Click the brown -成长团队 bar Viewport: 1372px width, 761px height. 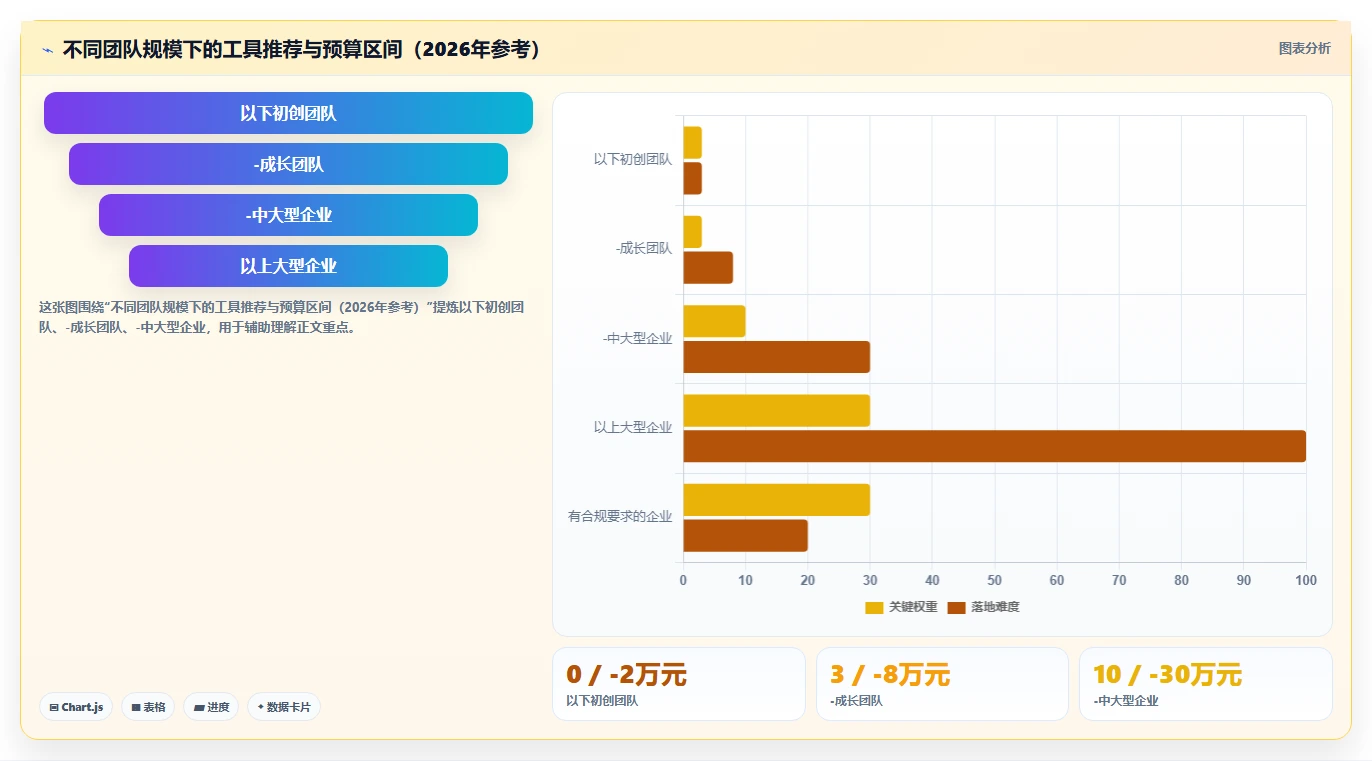pyautogui.click(x=708, y=268)
